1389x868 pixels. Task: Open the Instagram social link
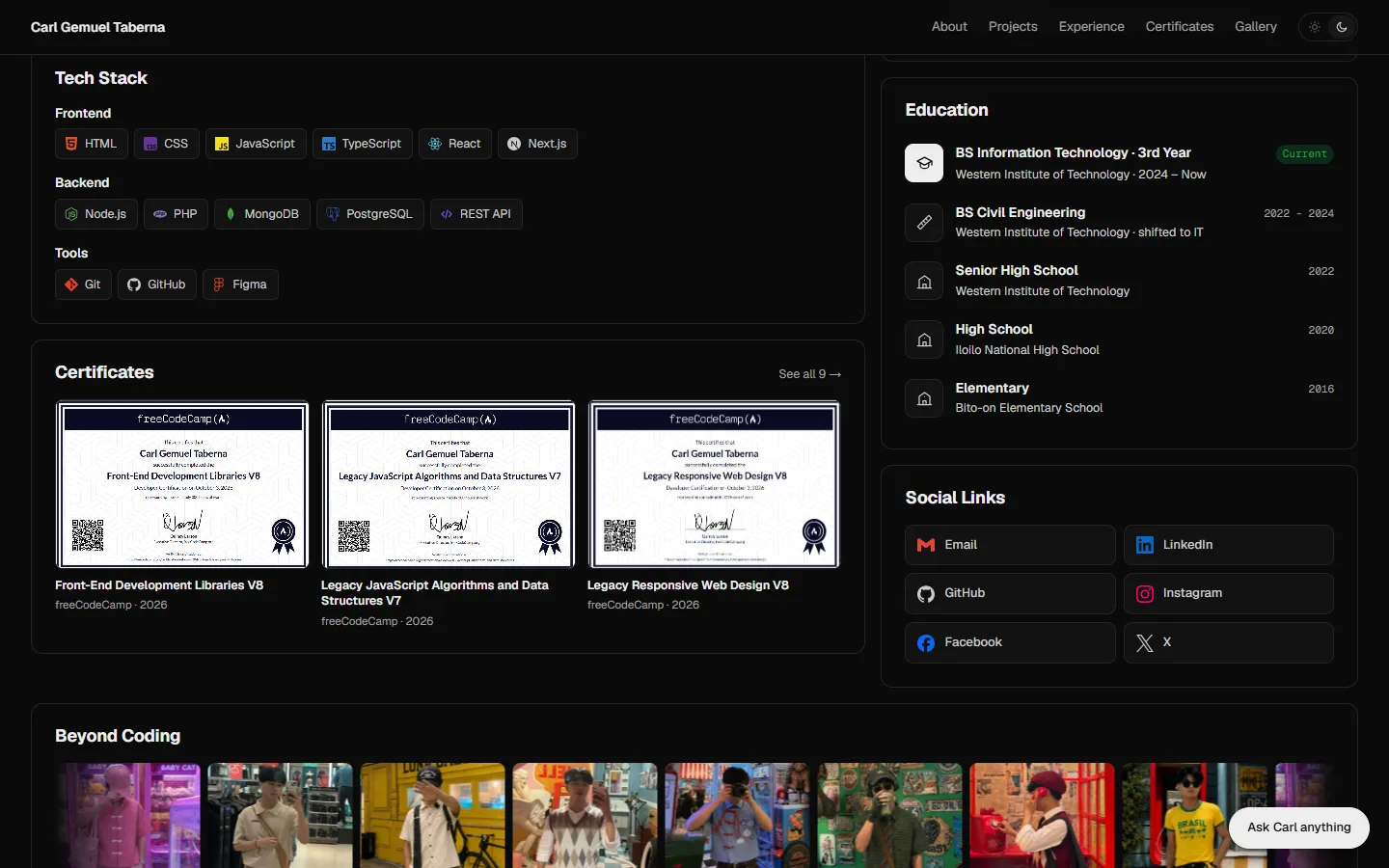click(1229, 594)
